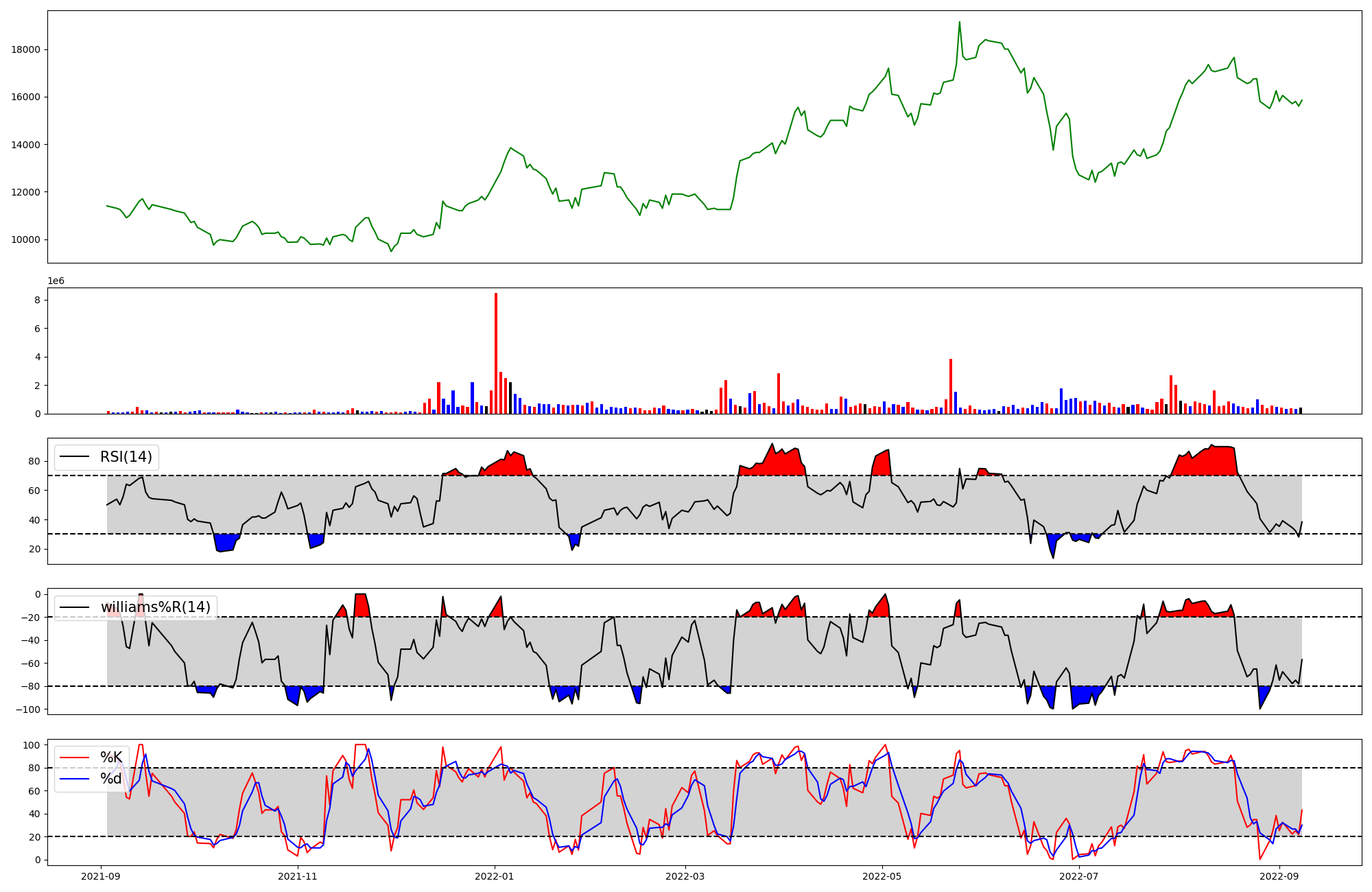This screenshot has width=1372, height=892.
Task: Click the 2022-05 x-axis date label
Action: 882,876
